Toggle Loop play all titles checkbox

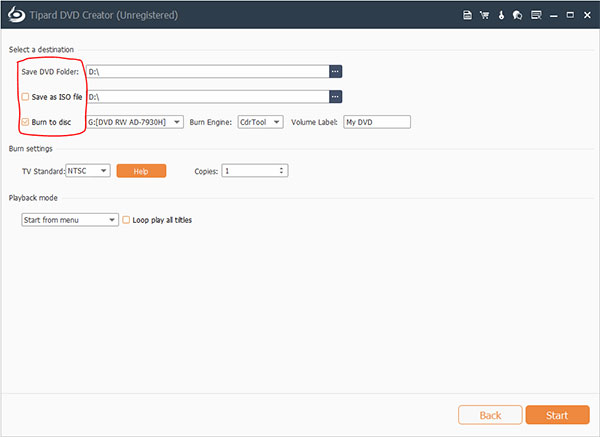click(x=126, y=220)
